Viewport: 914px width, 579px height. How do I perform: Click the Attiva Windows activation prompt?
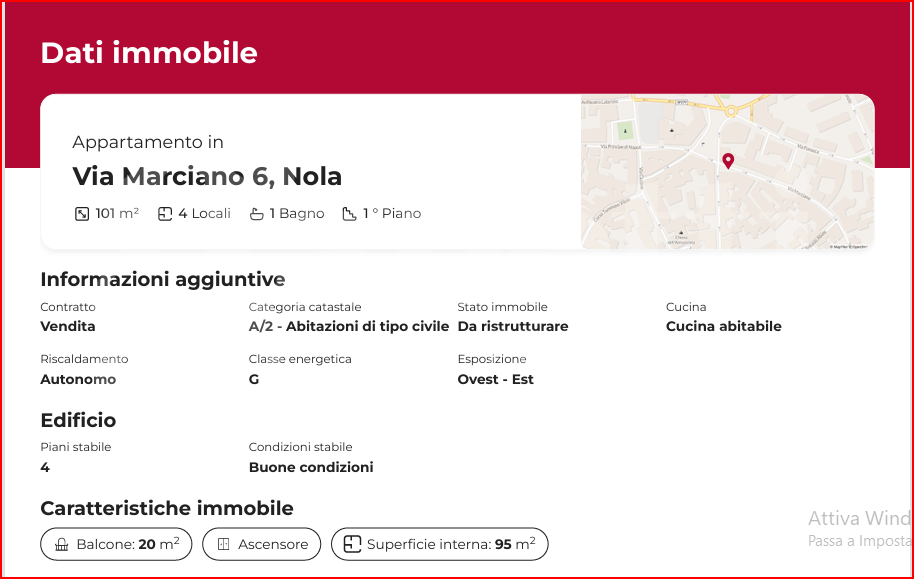click(x=858, y=518)
